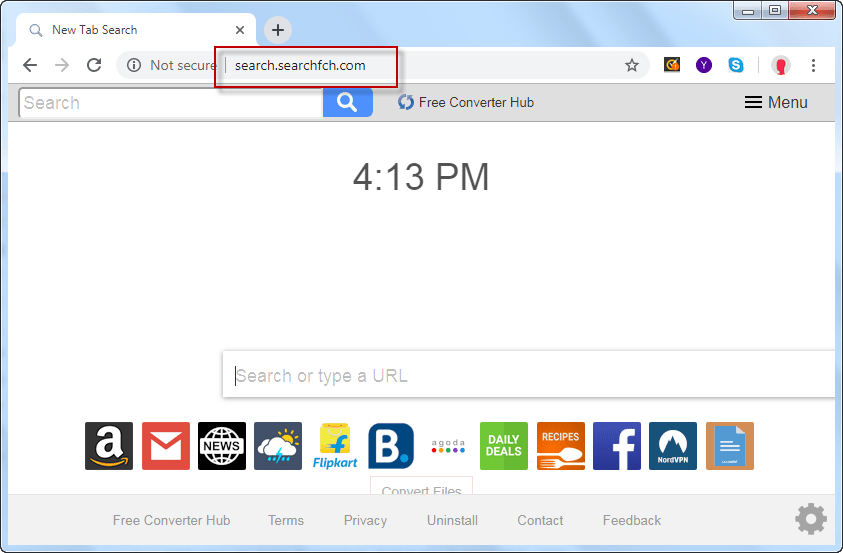Bookmark this page with the star

click(632, 66)
